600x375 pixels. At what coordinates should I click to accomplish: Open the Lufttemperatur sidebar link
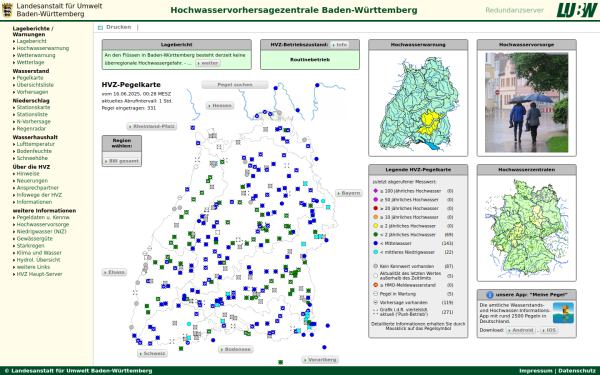(36, 144)
